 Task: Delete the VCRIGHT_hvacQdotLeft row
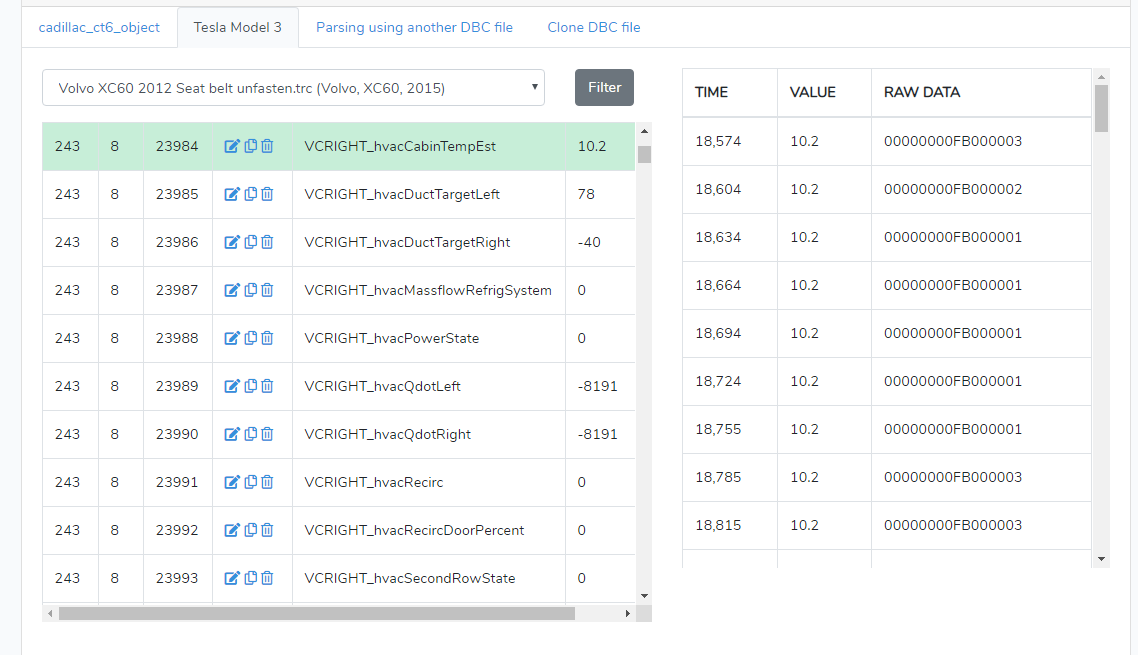tap(267, 386)
